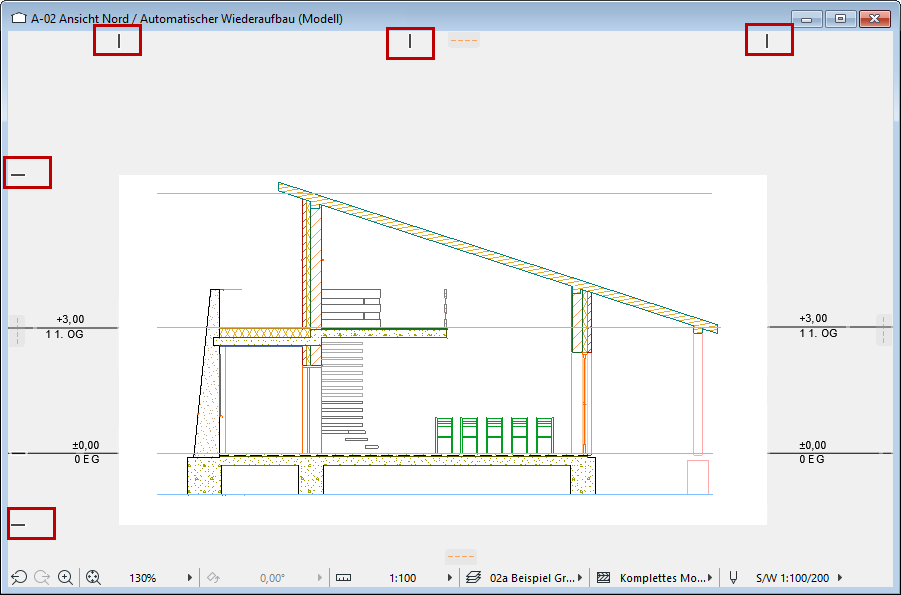Viewport: 901px width, 595px height.
Task: Click the model view options icon
Action: pyautogui.click(x=604, y=578)
